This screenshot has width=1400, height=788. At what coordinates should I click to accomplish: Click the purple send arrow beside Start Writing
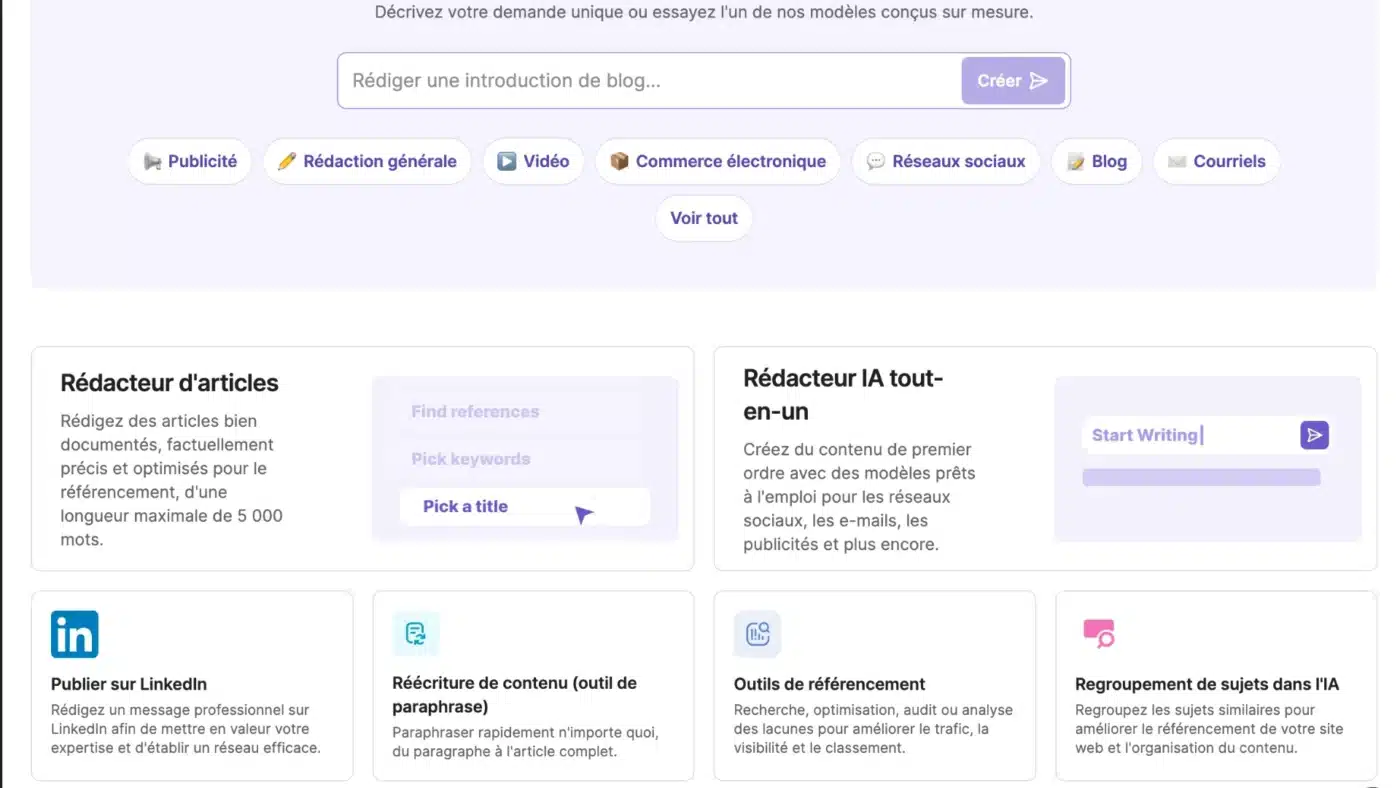(1314, 435)
